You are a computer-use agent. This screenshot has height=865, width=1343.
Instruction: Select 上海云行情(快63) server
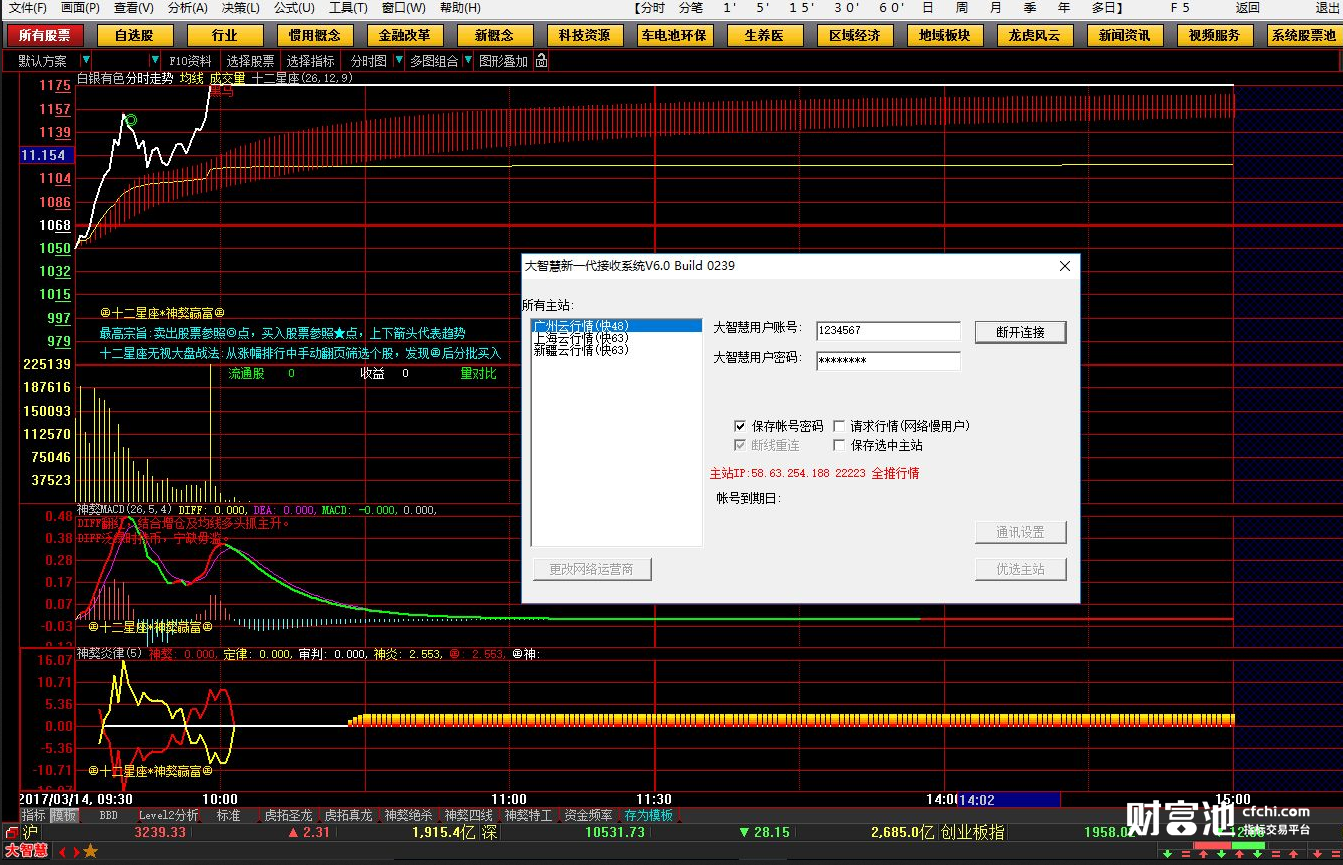[617, 338]
